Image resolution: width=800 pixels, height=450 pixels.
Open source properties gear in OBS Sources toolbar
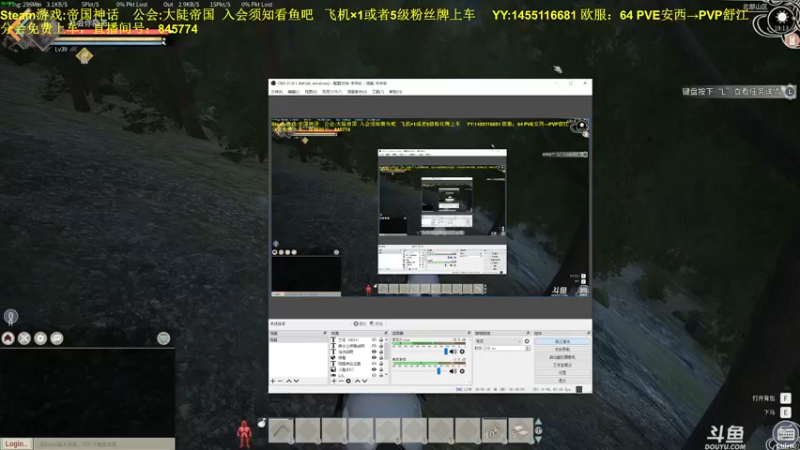[x=348, y=381]
